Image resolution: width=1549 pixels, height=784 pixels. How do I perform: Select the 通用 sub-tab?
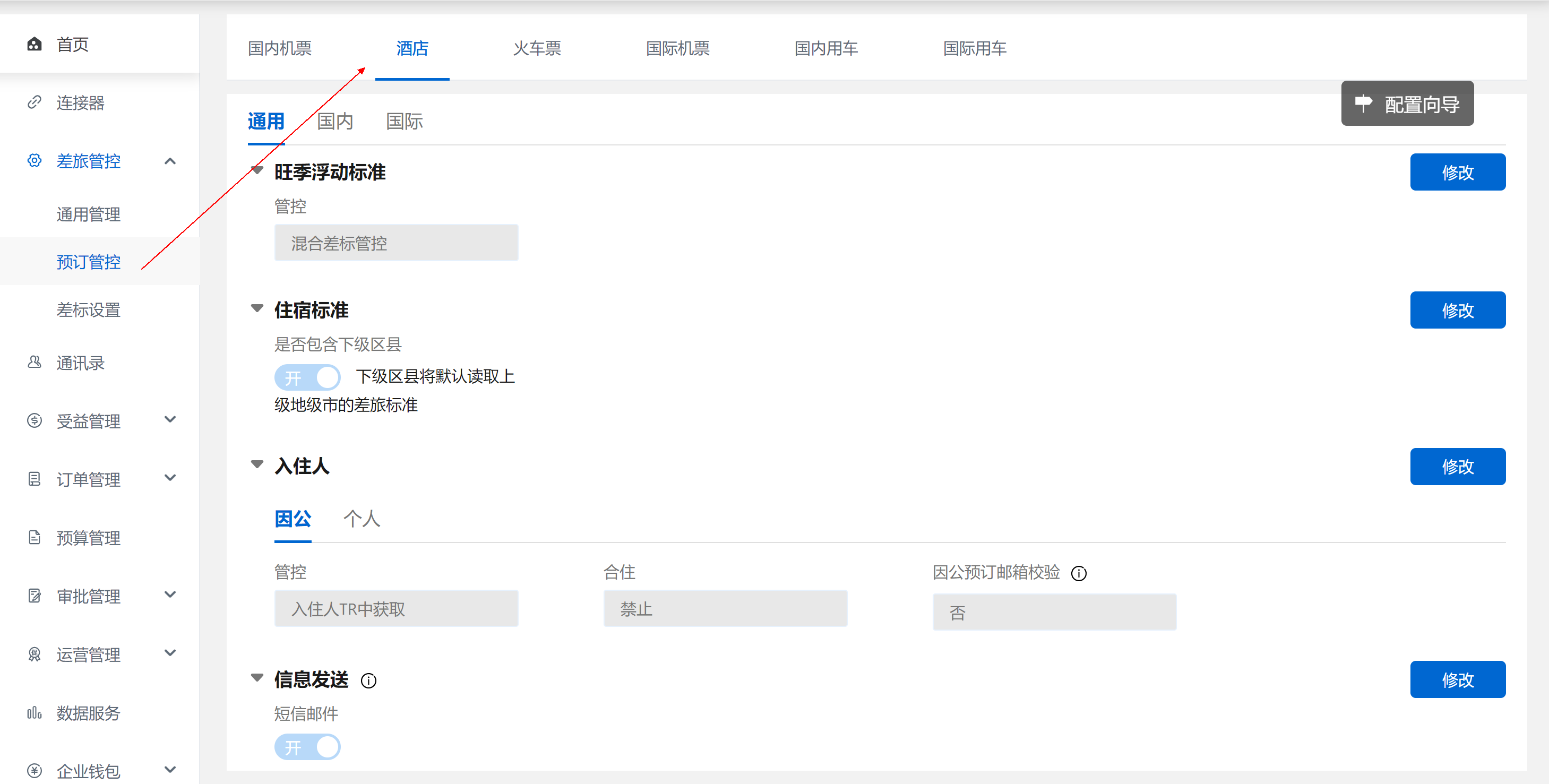click(266, 122)
